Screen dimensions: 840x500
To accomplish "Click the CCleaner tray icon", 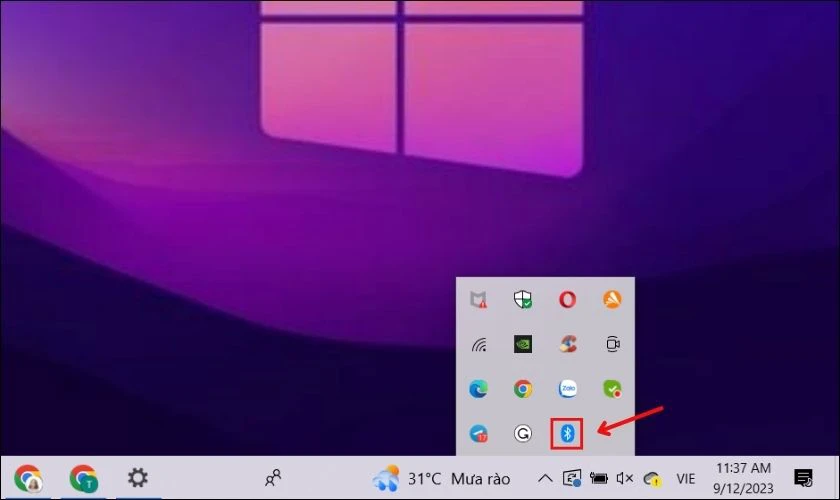I will click(568, 344).
